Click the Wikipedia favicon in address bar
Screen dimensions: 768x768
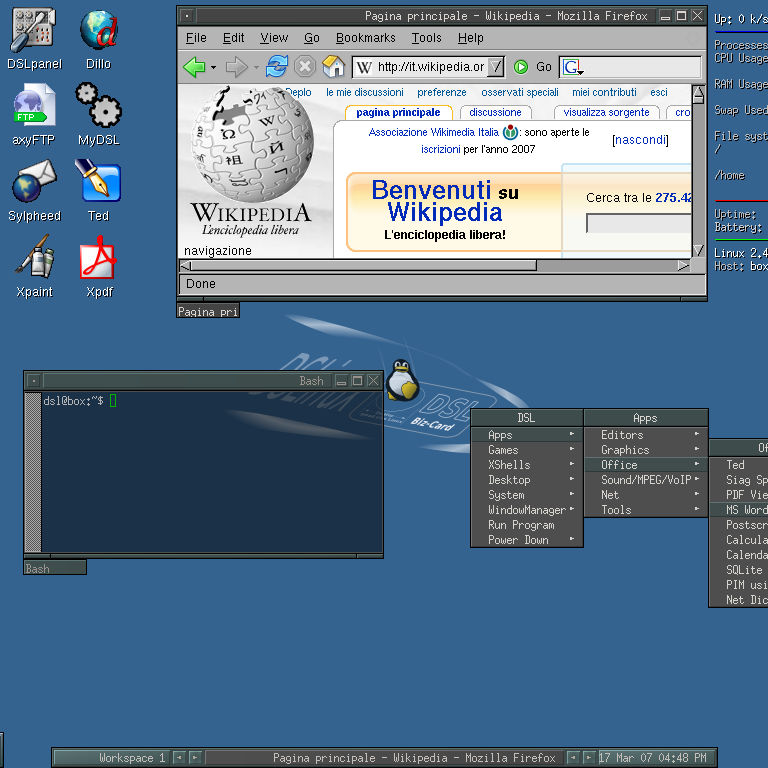tap(364, 67)
